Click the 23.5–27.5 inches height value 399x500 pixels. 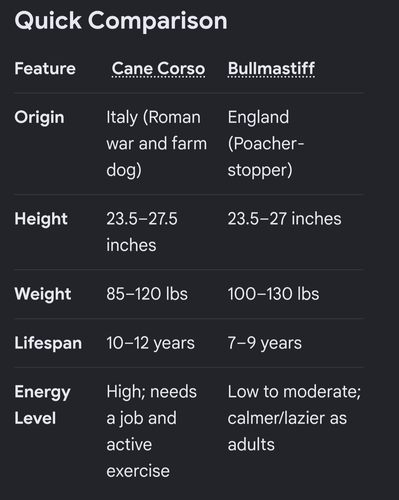click(142, 232)
